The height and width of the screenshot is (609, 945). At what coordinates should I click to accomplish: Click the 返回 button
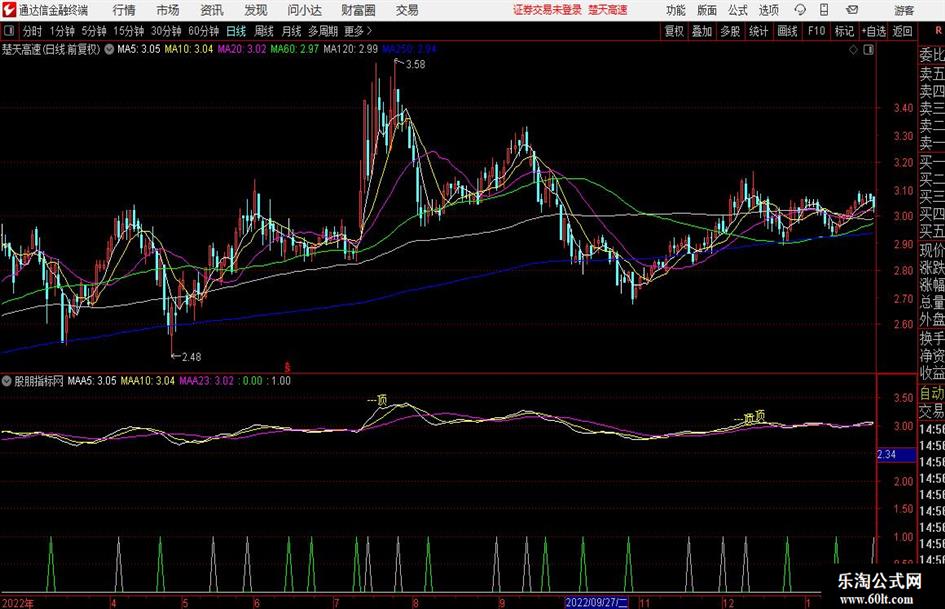(x=902, y=31)
